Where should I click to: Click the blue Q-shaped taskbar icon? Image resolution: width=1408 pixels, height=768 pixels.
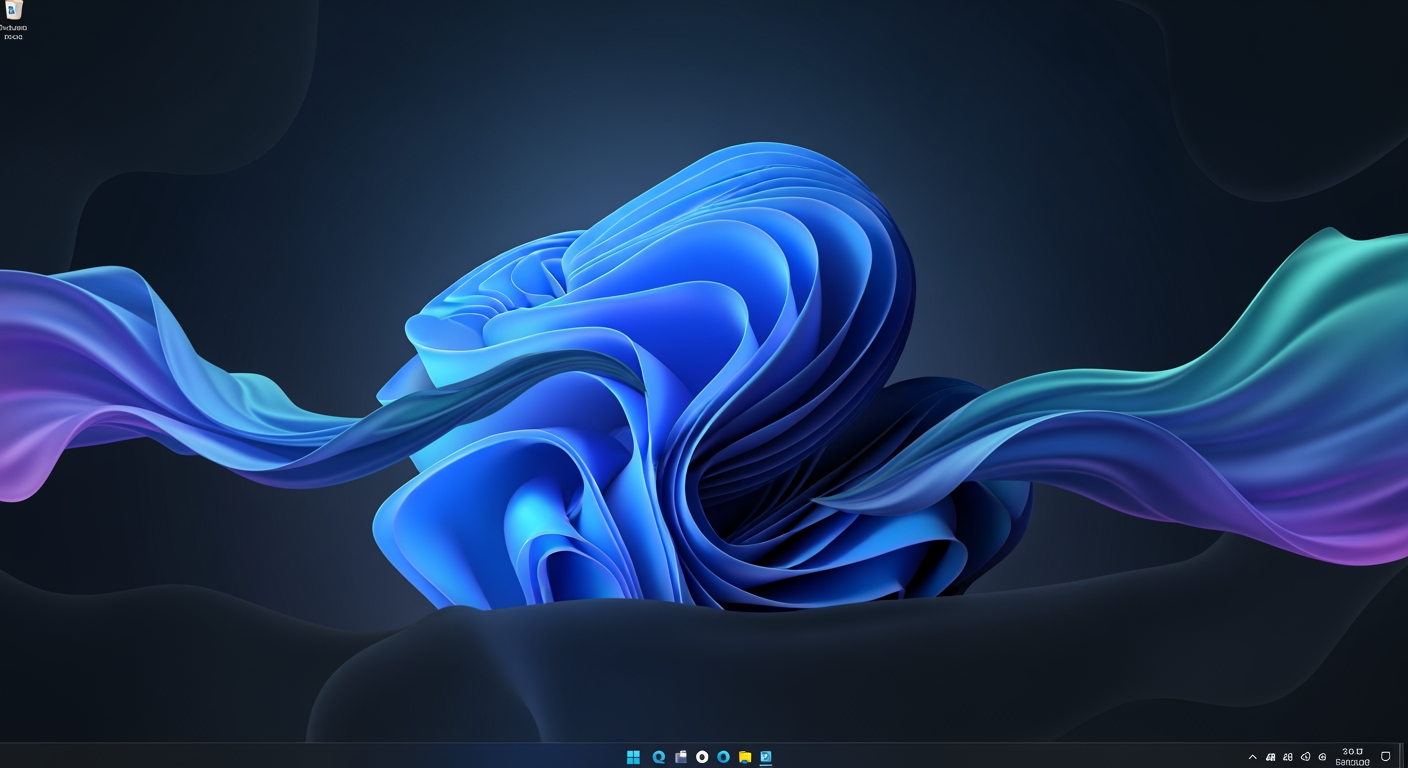coord(658,757)
